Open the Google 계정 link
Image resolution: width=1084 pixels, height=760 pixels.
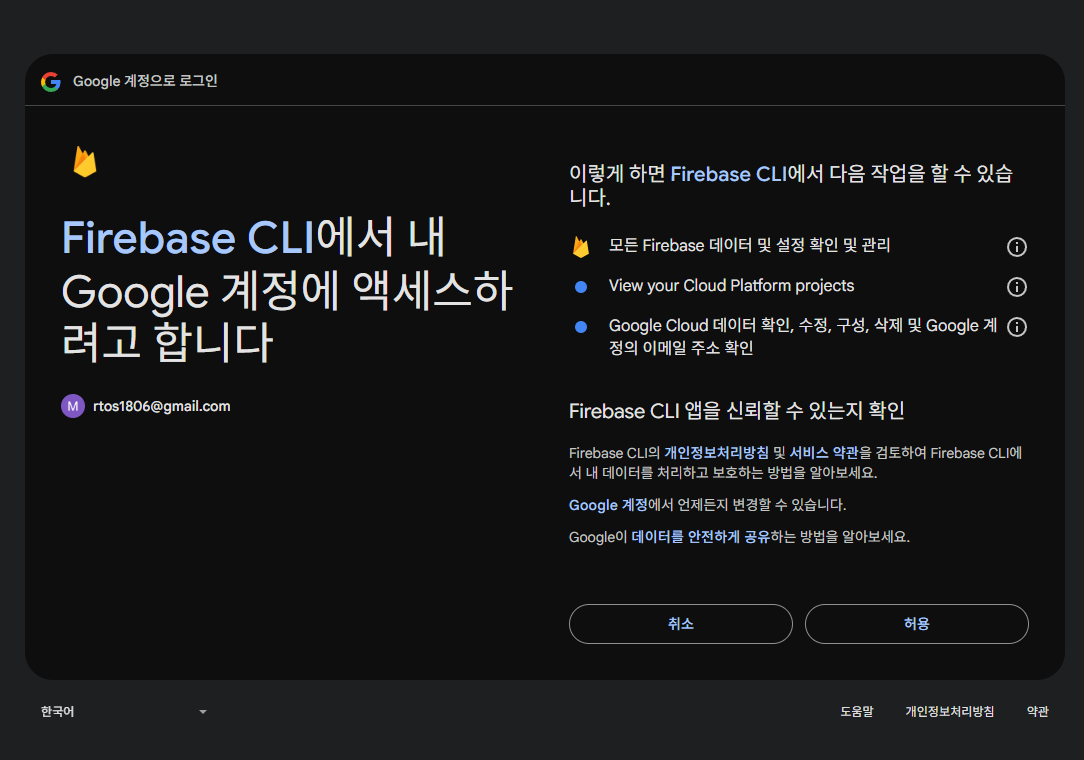(608, 505)
